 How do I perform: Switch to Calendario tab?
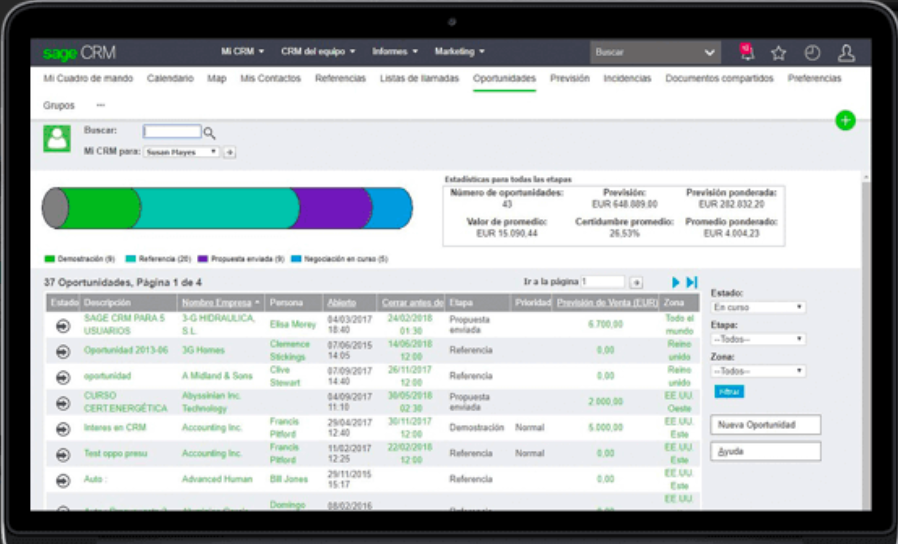[170, 78]
